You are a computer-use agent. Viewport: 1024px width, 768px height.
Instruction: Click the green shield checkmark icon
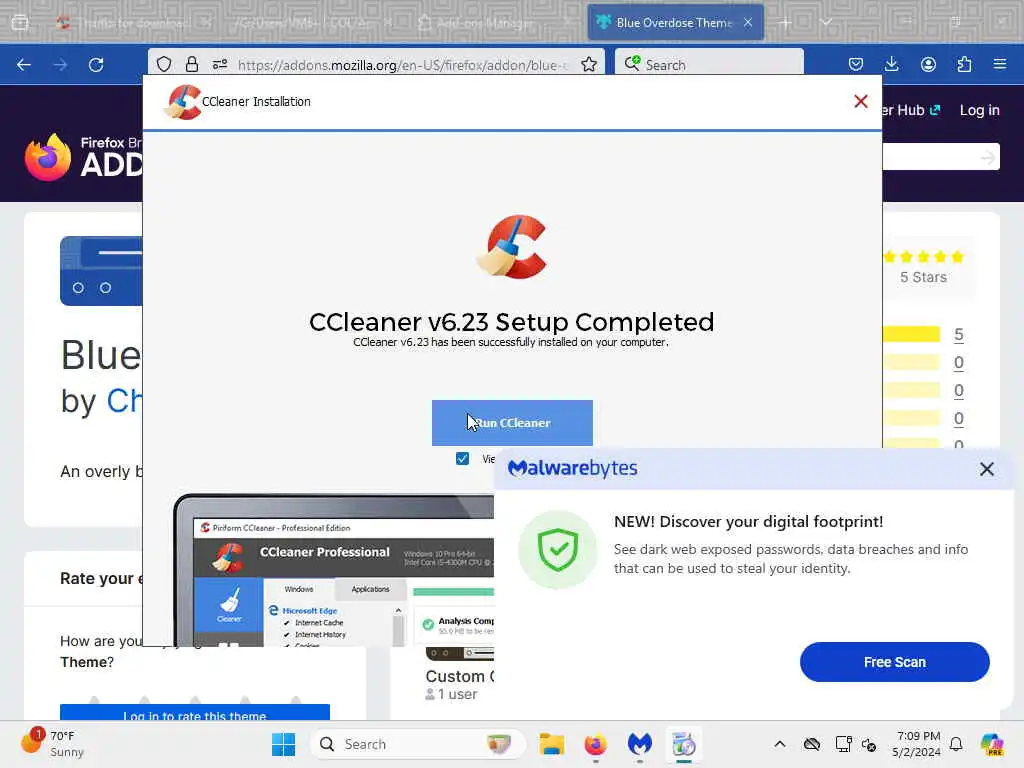coord(558,550)
